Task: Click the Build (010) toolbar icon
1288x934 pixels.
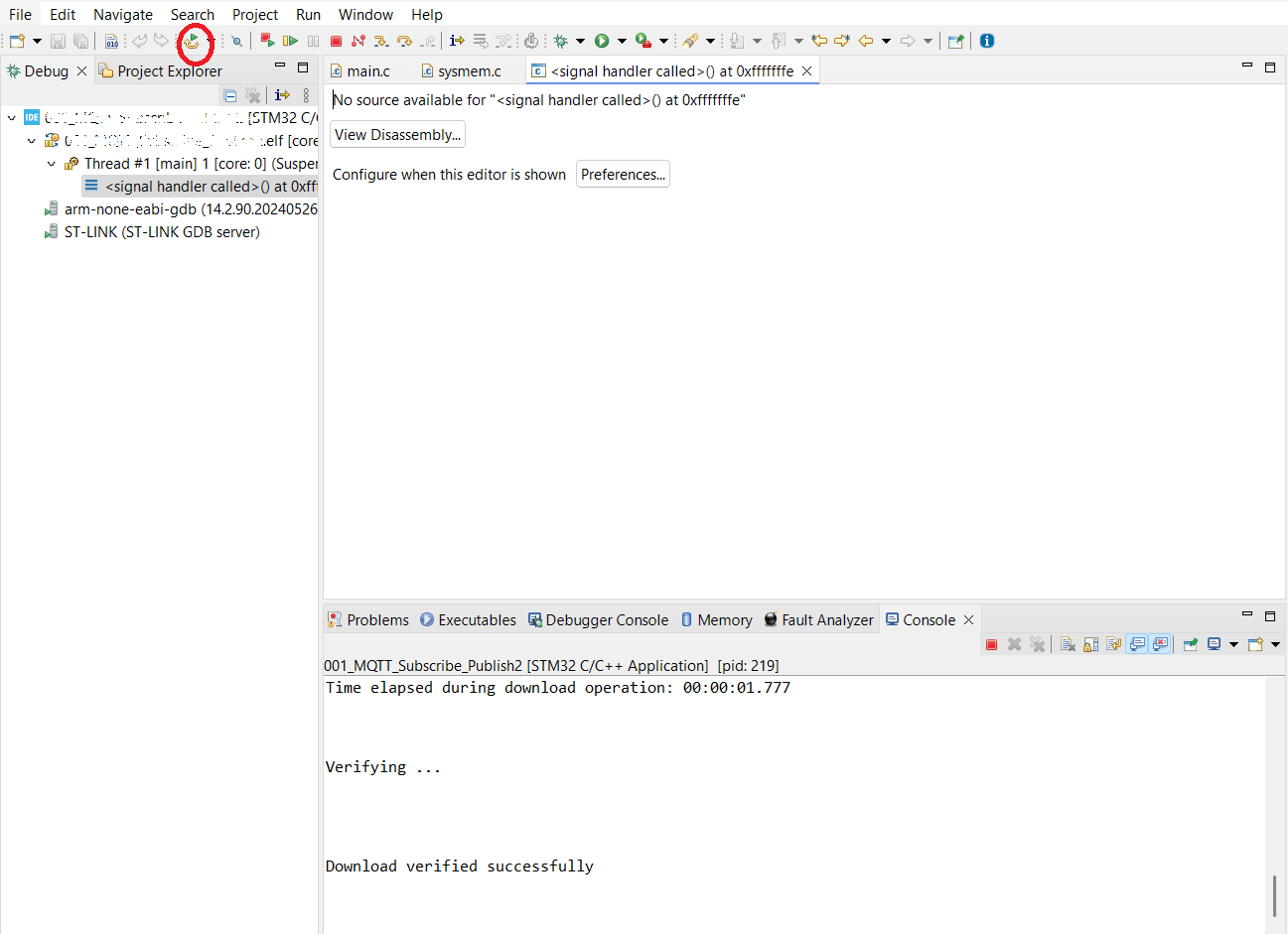Action: [112, 41]
